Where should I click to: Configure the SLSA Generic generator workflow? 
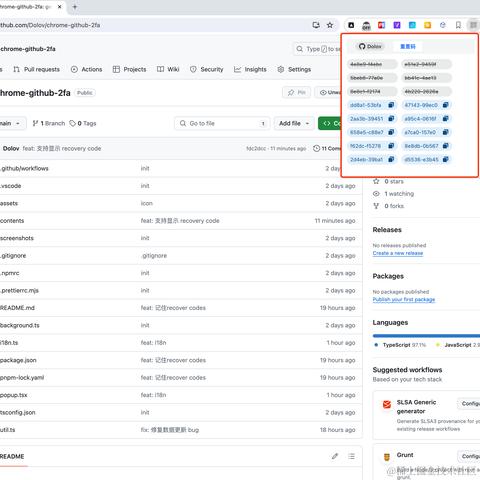(469, 404)
